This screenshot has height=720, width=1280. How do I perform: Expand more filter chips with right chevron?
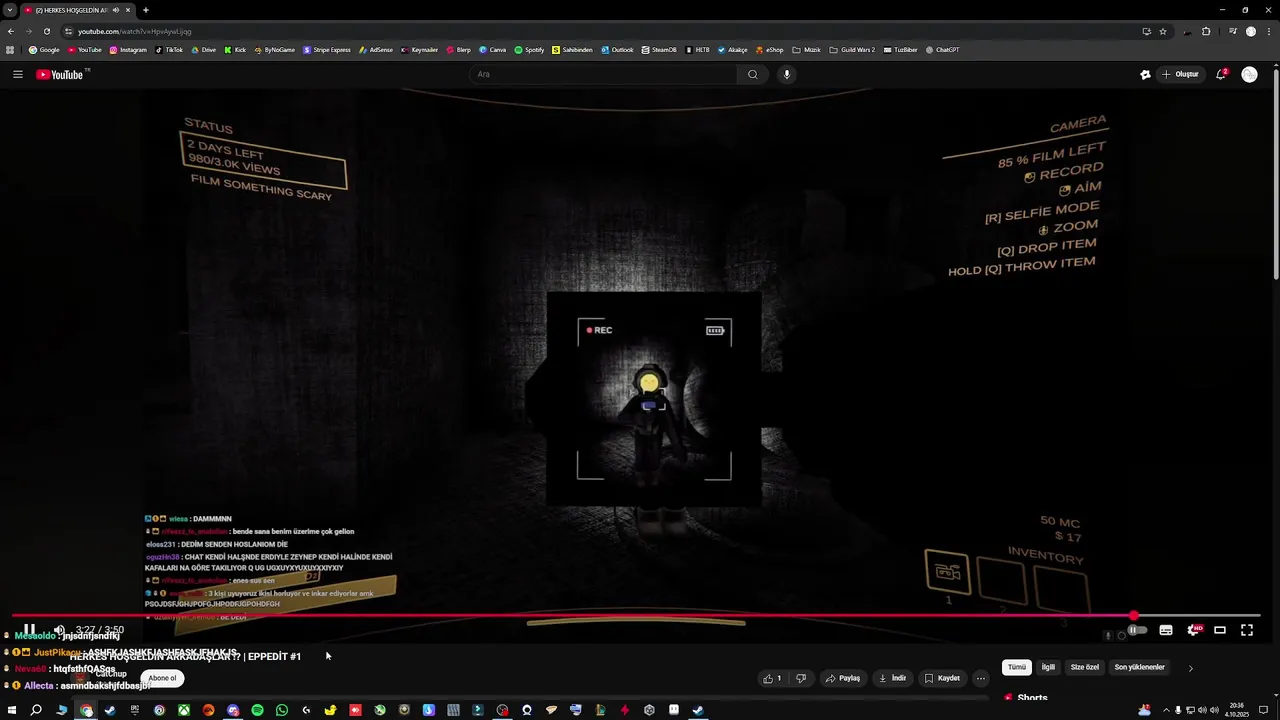click(x=1190, y=668)
